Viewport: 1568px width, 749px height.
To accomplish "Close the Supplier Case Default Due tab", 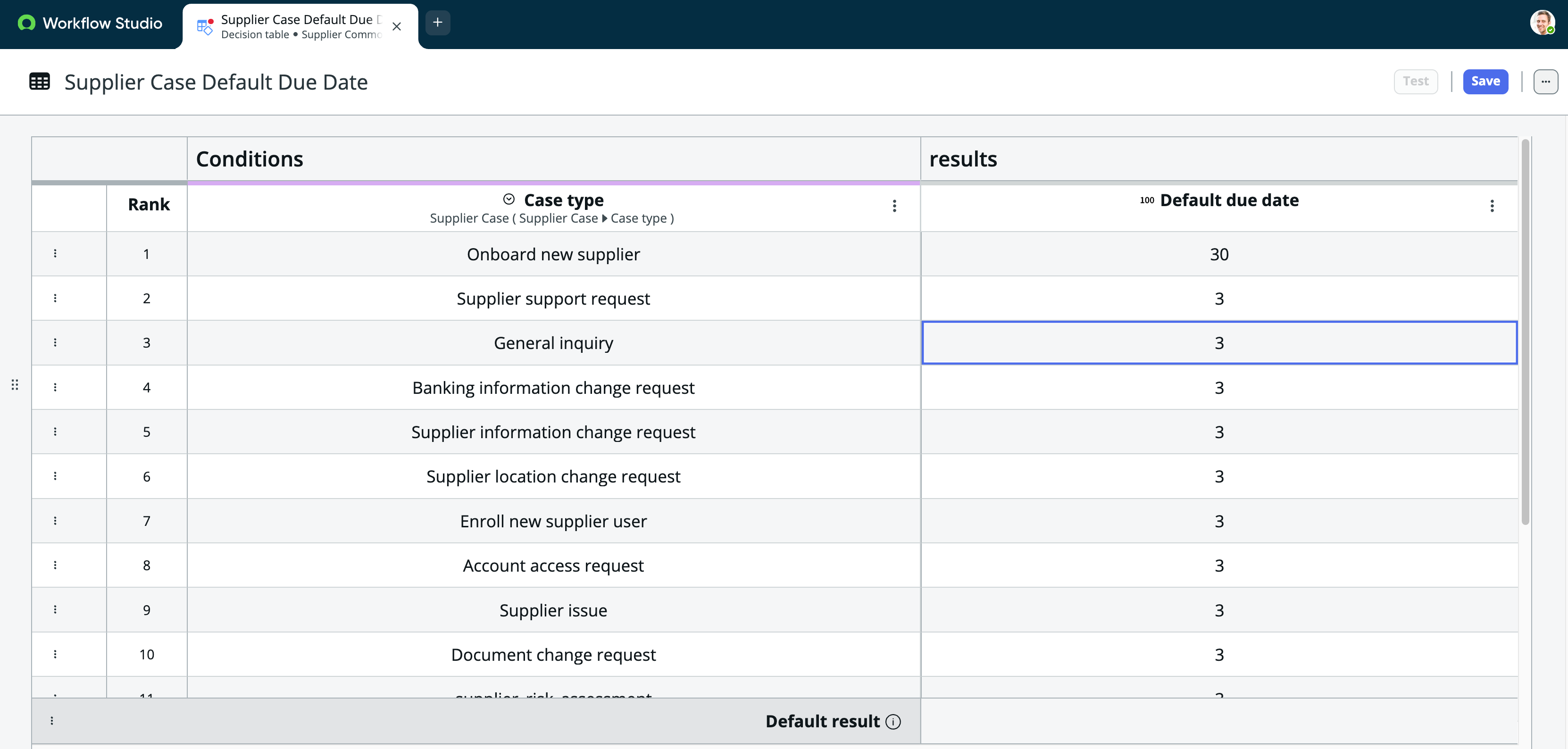I will [396, 27].
